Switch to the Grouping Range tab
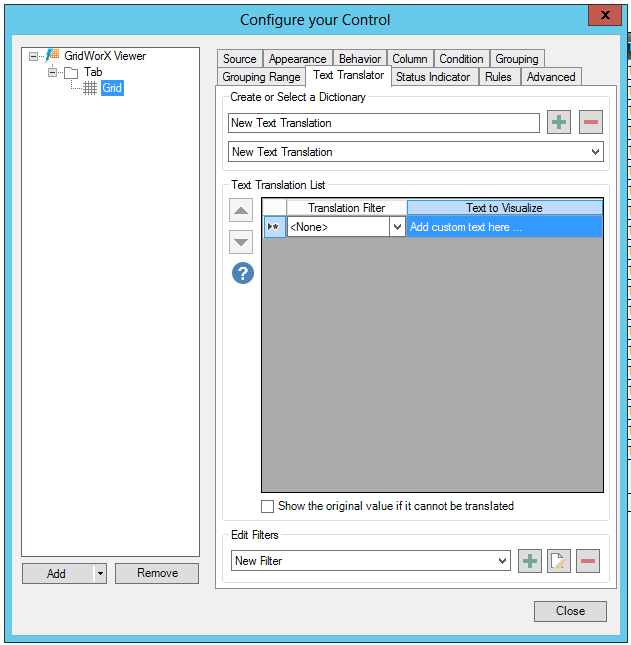This screenshot has height=645, width=631. [261, 77]
